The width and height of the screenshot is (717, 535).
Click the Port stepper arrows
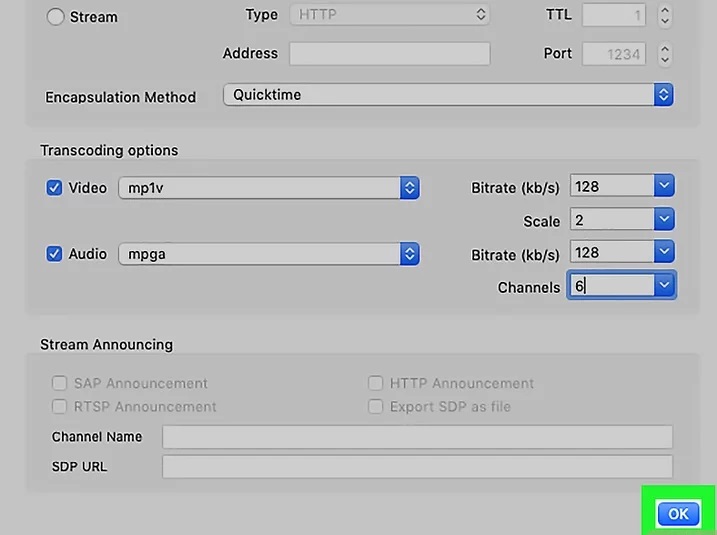coord(665,54)
